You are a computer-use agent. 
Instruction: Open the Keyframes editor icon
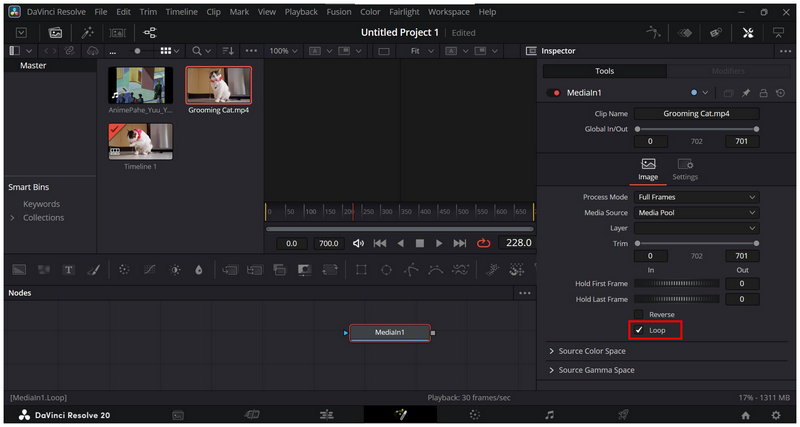pos(684,33)
